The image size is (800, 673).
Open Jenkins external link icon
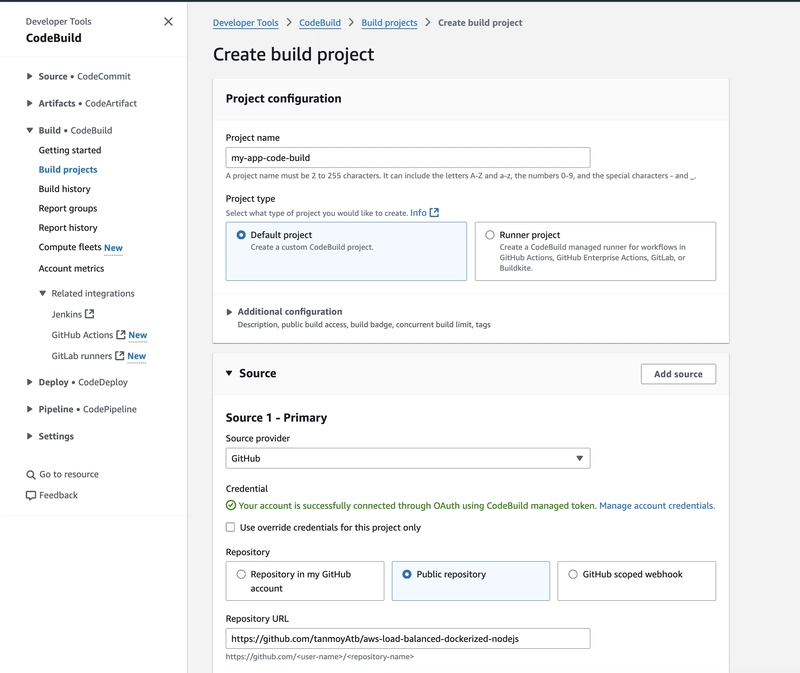[89, 314]
